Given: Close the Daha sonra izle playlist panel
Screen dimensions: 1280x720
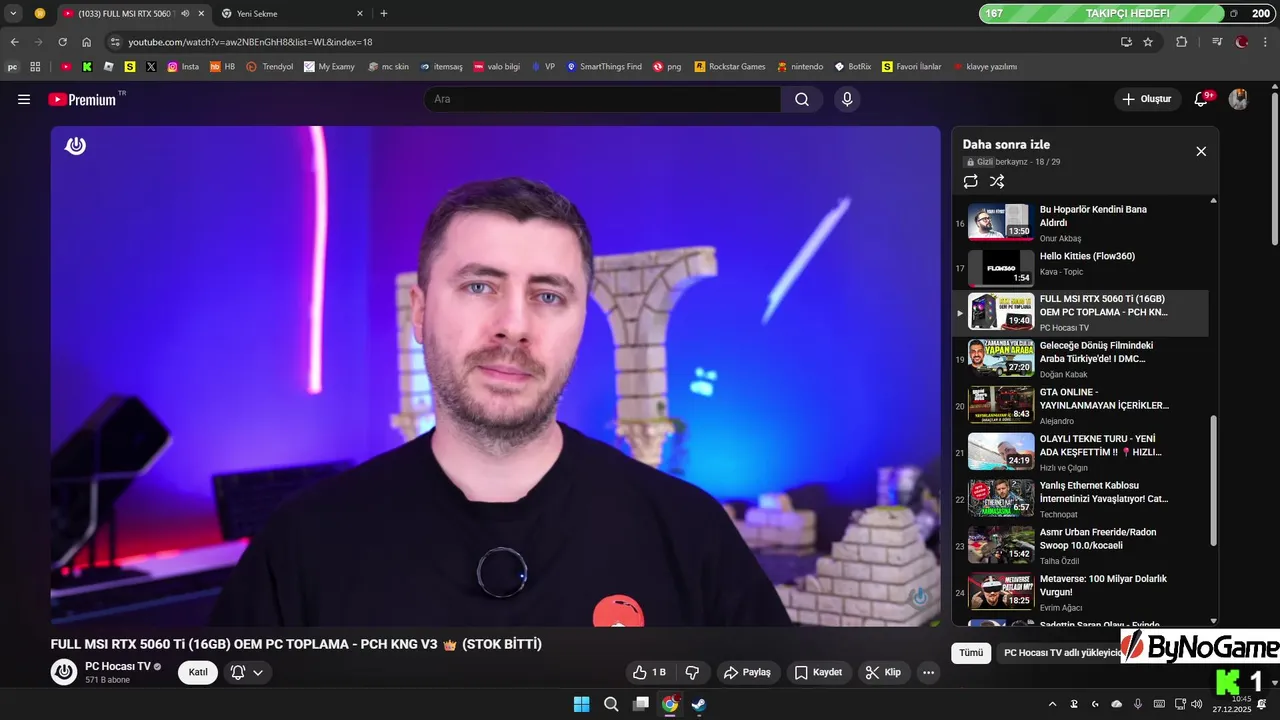Looking at the screenshot, I should pos(1201,151).
